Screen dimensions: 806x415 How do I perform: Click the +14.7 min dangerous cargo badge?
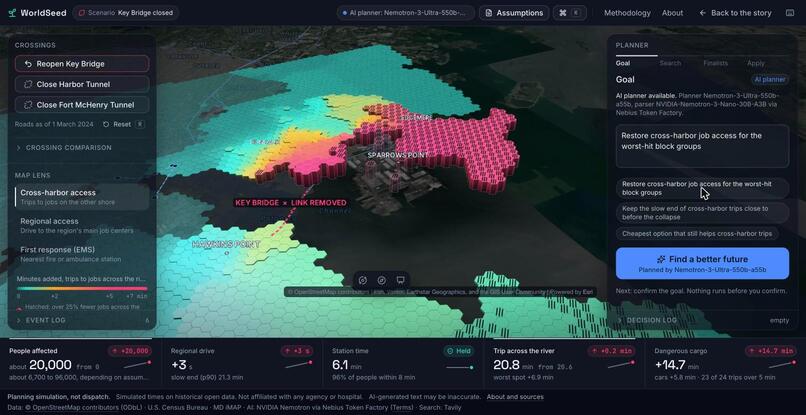click(770, 351)
